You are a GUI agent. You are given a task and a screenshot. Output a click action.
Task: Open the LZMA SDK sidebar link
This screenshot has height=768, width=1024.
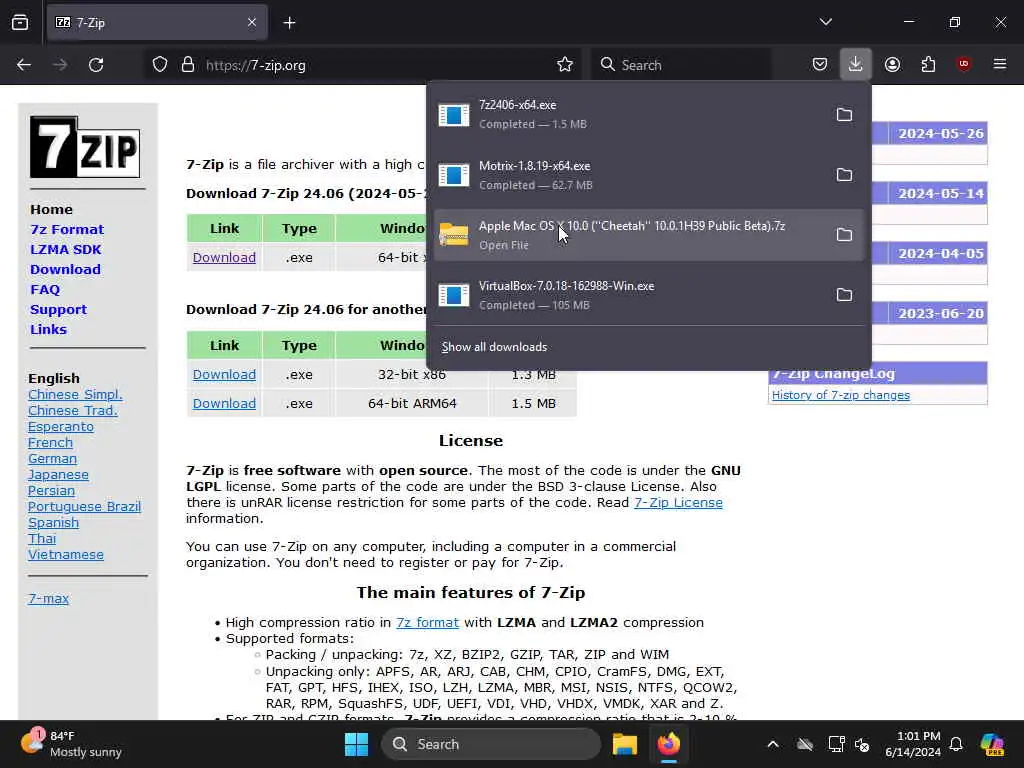coord(65,249)
